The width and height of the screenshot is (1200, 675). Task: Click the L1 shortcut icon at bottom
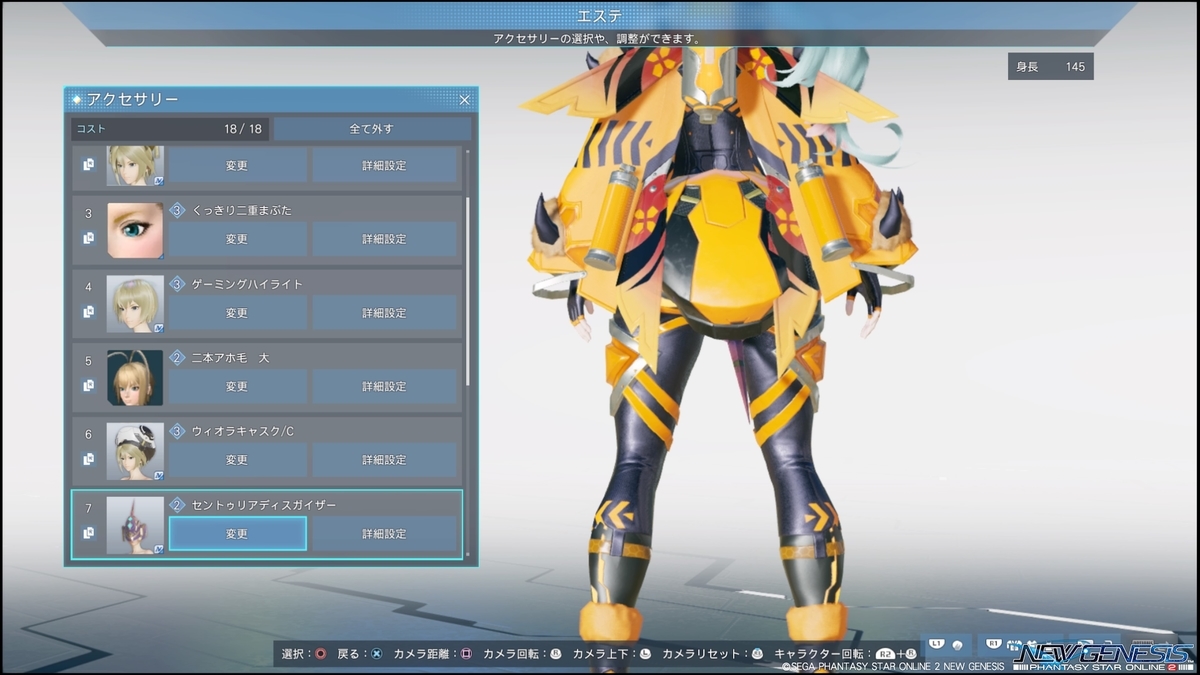point(936,644)
